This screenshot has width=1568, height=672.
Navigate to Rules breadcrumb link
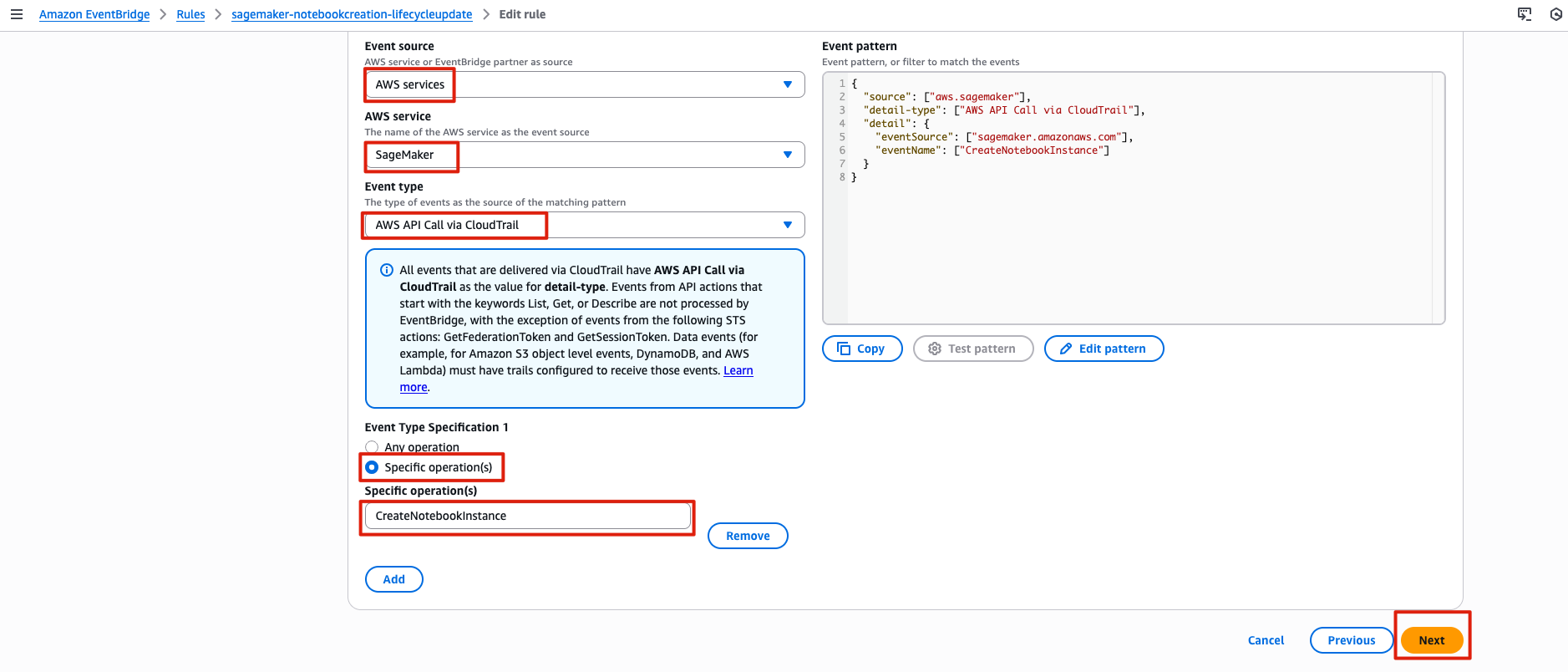coord(190,14)
